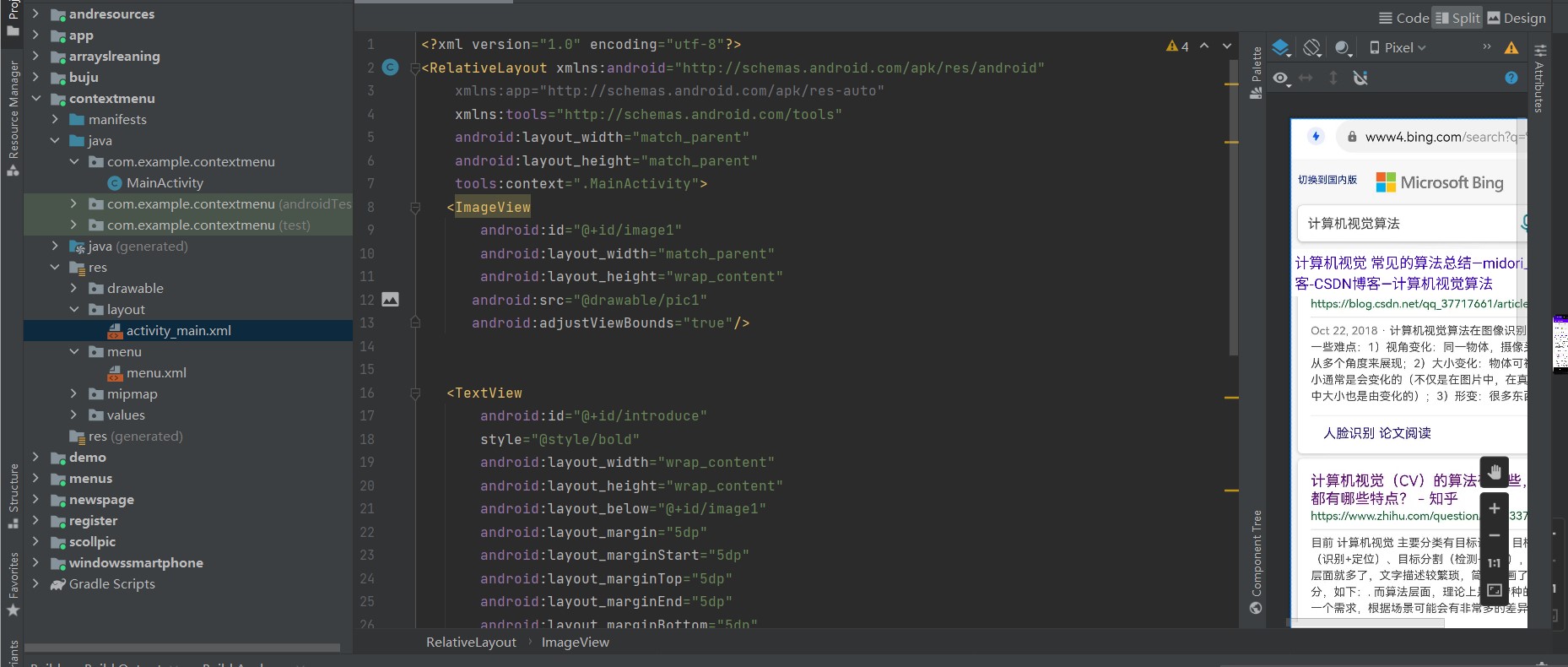Click the orientation rotate icon for preview

click(1311, 48)
